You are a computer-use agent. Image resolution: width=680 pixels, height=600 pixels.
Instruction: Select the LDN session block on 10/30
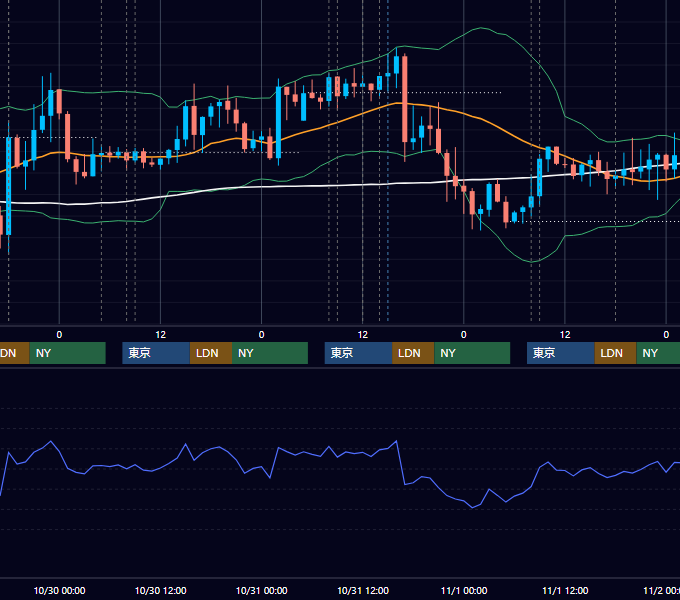click(x=211, y=353)
